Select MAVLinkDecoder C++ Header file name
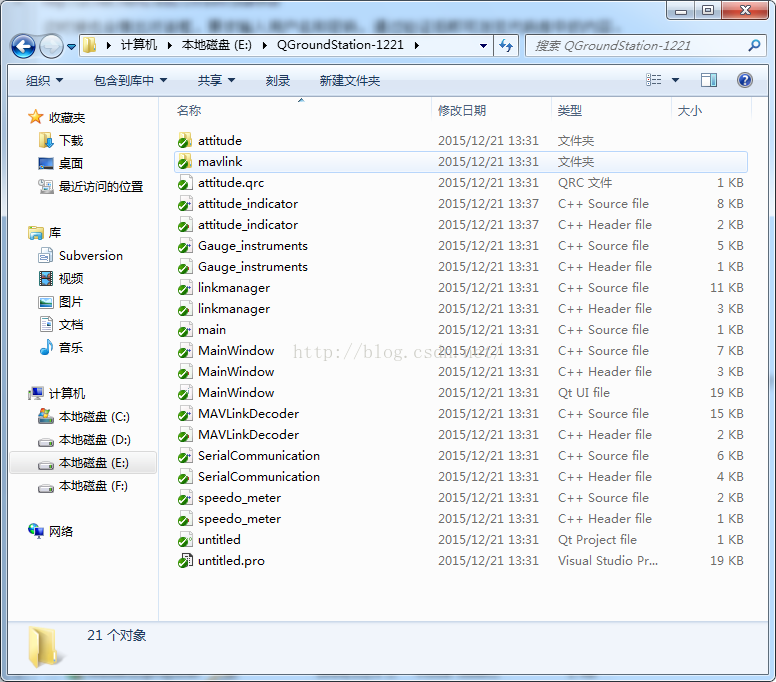The height and width of the screenshot is (682, 776). point(248,435)
